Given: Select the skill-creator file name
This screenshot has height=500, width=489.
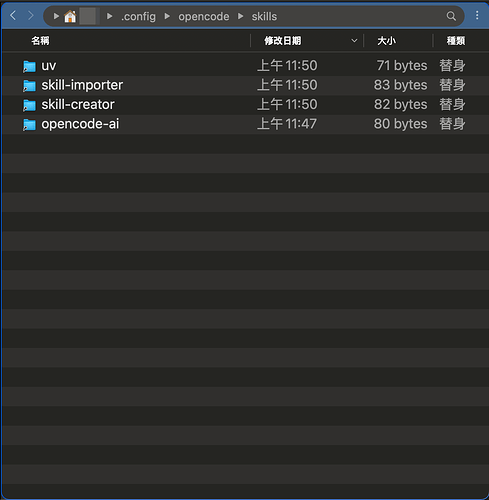Looking at the screenshot, I should (x=78, y=105).
